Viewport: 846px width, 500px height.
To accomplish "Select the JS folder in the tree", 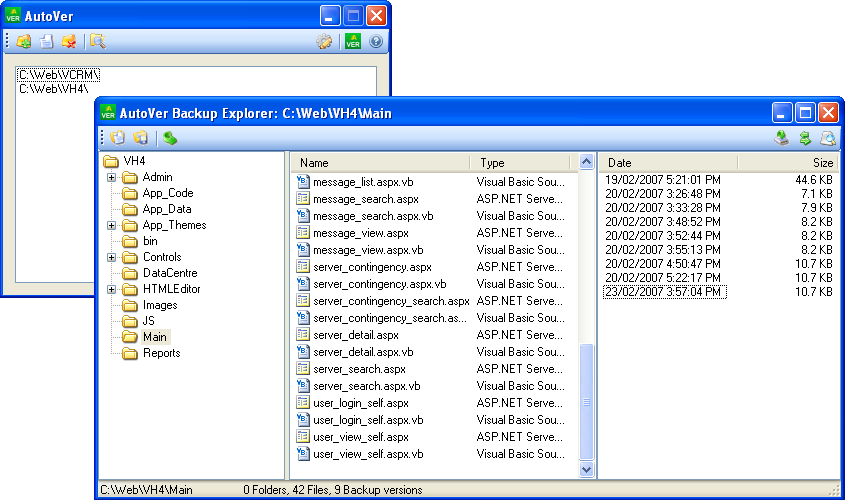I will click(x=148, y=321).
